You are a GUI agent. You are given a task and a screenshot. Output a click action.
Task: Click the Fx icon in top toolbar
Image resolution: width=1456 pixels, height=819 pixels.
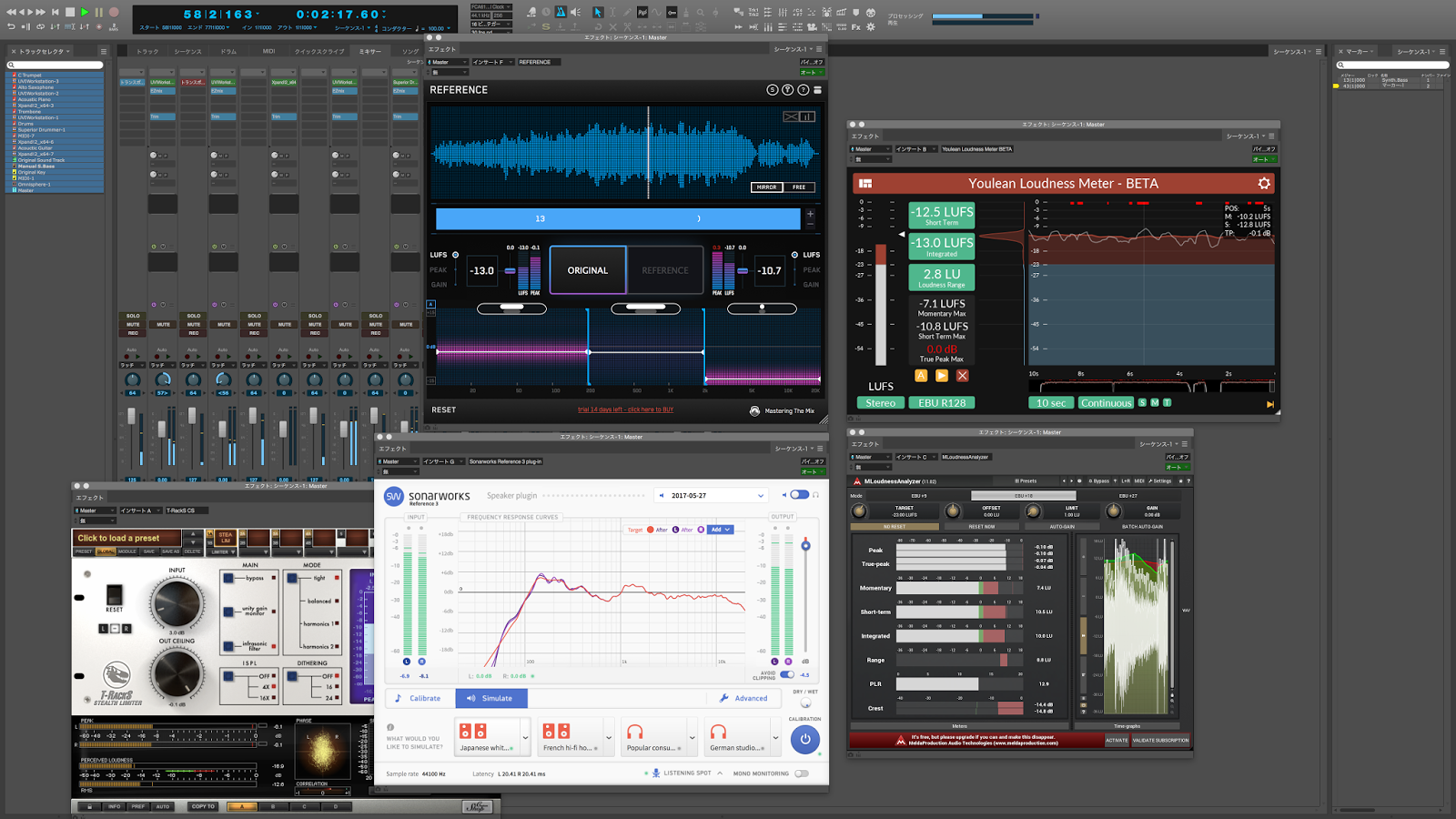pyautogui.click(x=856, y=26)
